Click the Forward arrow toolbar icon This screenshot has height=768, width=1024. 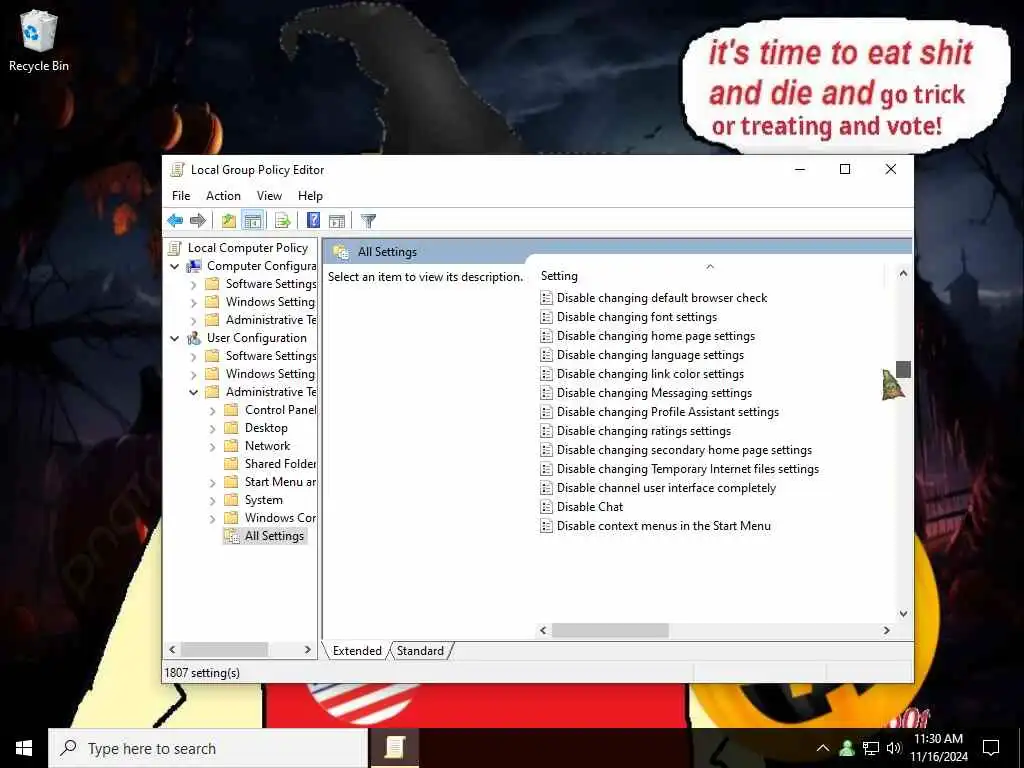(x=198, y=221)
